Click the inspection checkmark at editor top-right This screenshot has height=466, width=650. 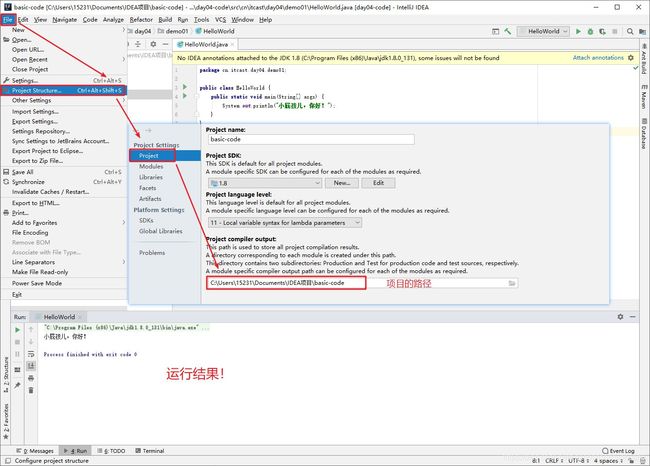635,68
